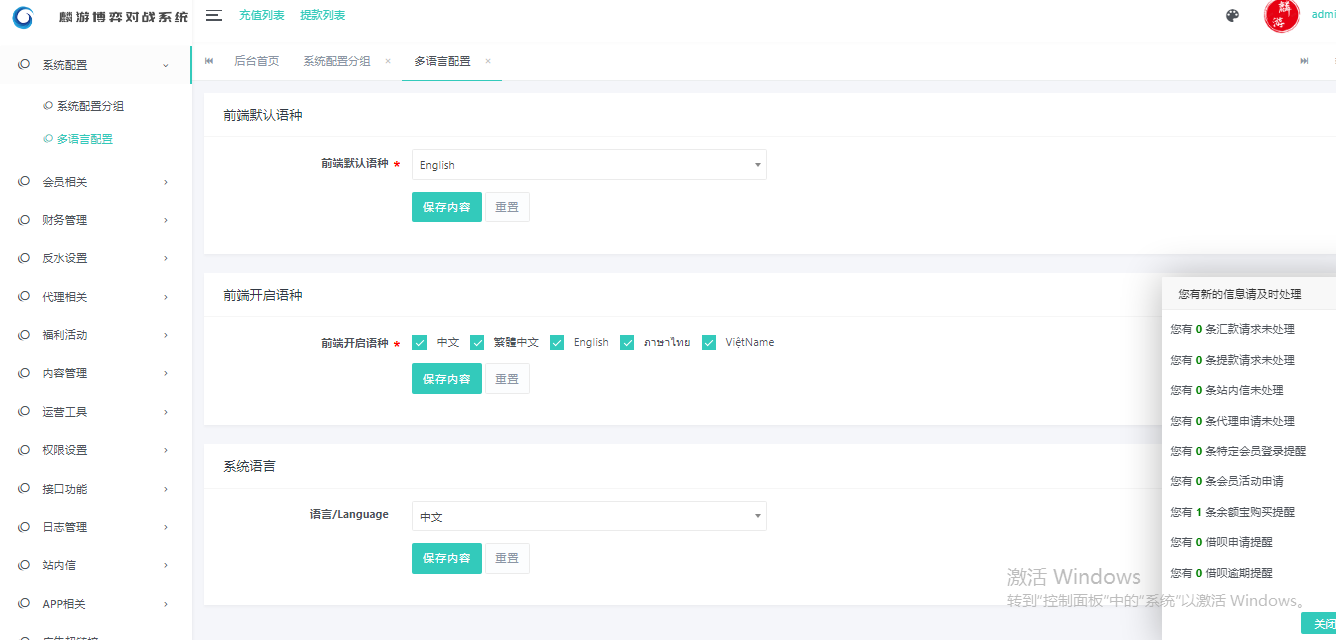Disable the VietName language checkbox

tap(709, 342)
